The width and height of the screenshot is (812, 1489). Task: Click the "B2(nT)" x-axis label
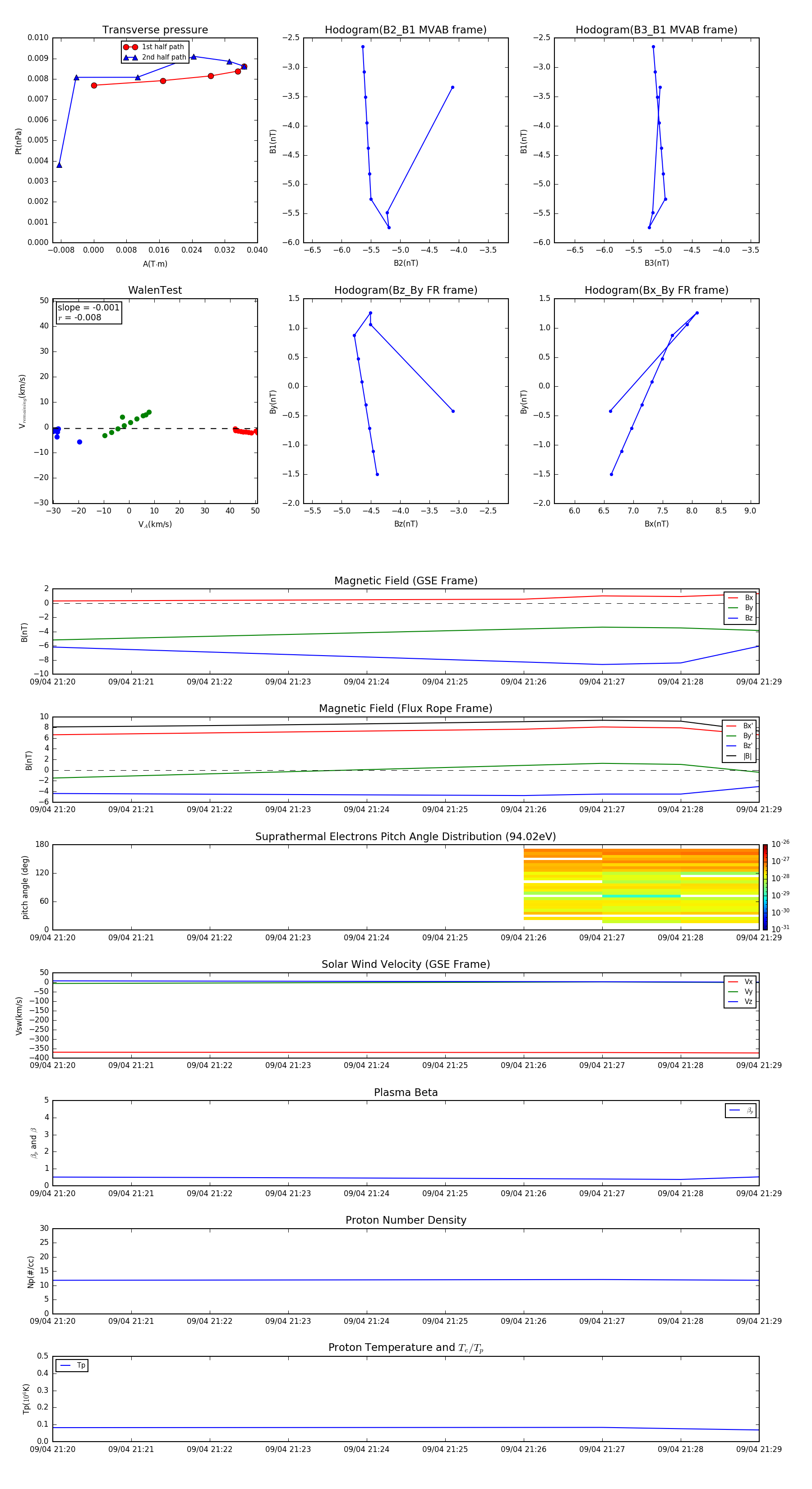click(x=406, y=263)
